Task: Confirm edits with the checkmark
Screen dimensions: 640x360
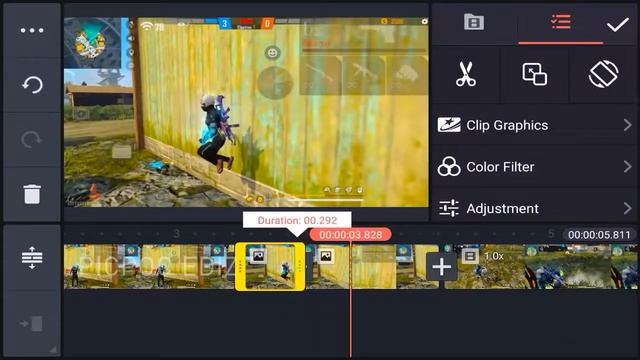Action: pyautogui.click(x=618, y=24)
